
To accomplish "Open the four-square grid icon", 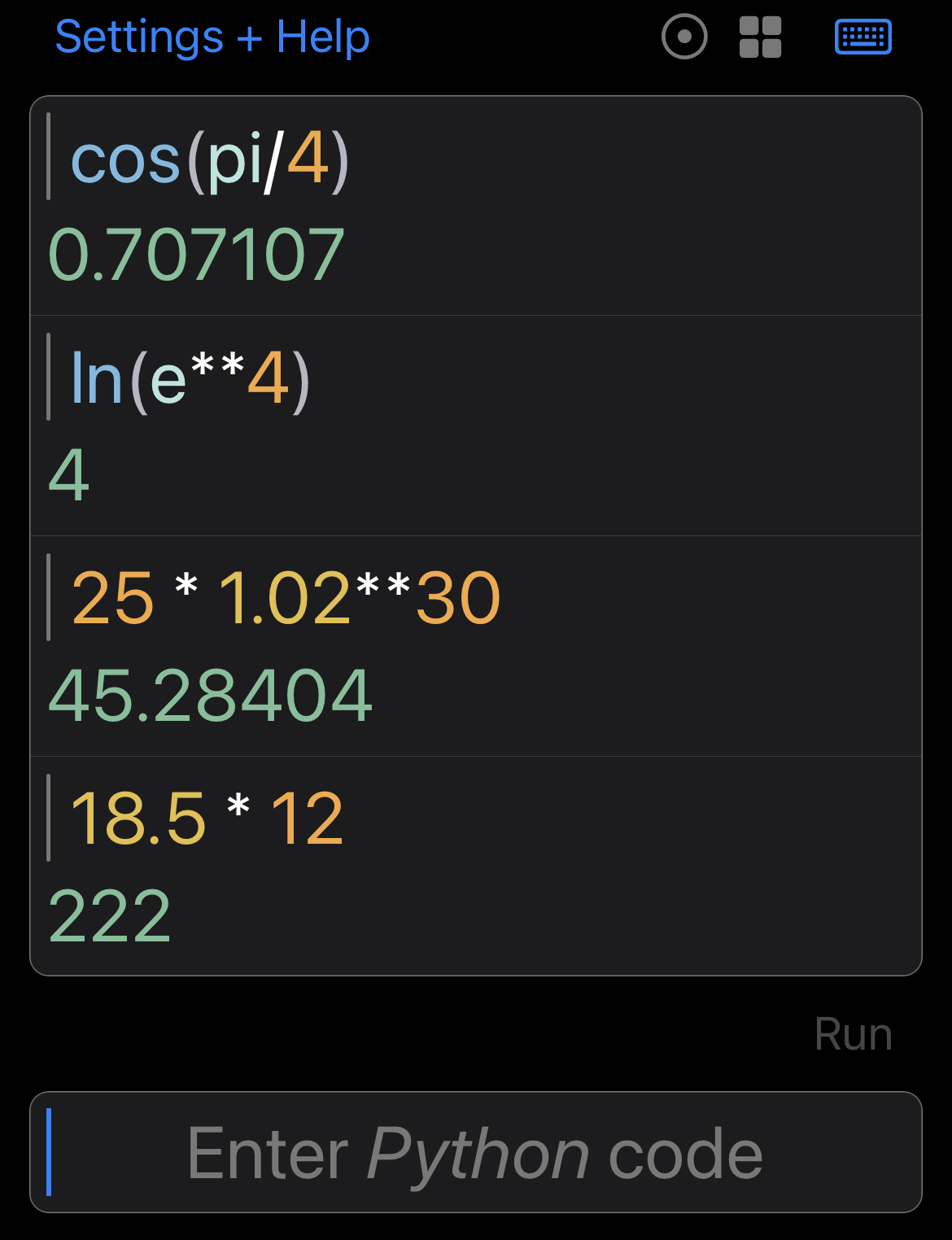I will [760, 37].
